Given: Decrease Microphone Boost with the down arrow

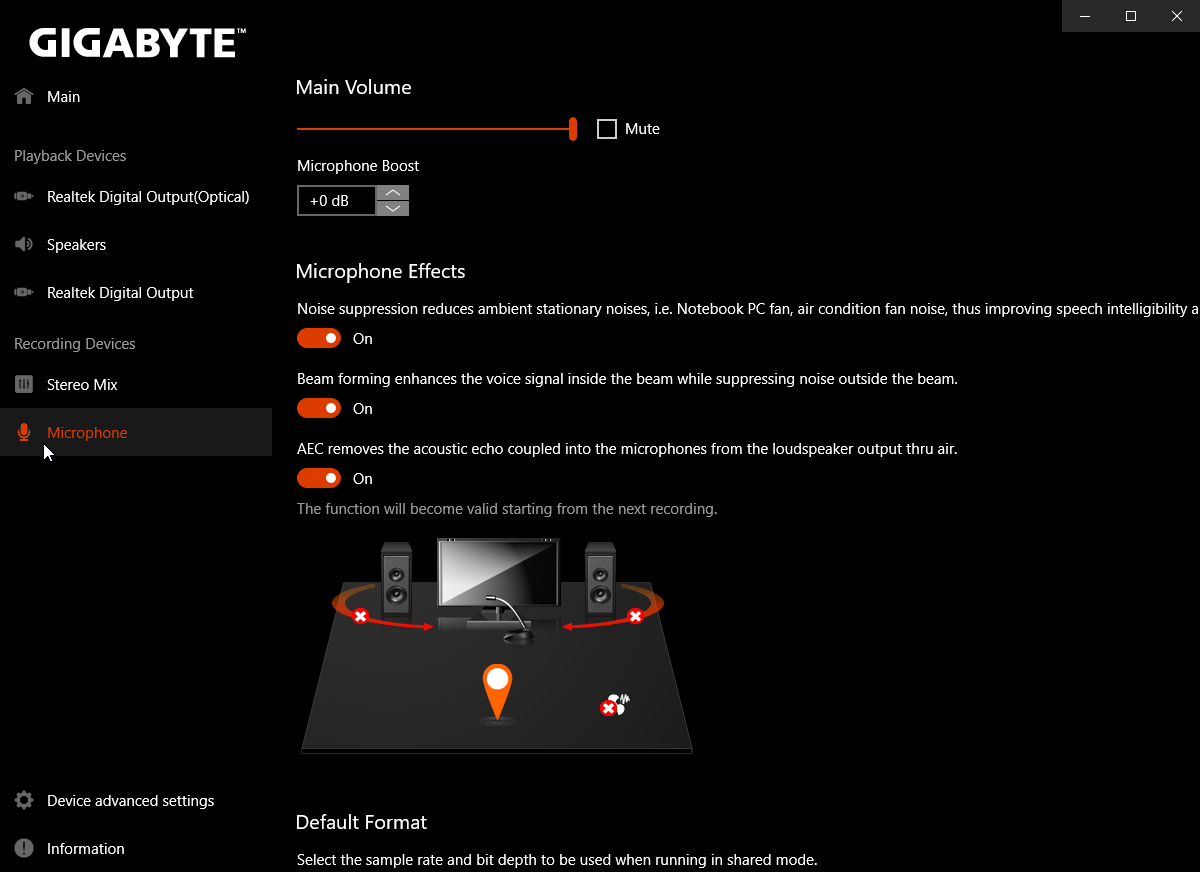Looking at the screenshot, I should 393,208.
